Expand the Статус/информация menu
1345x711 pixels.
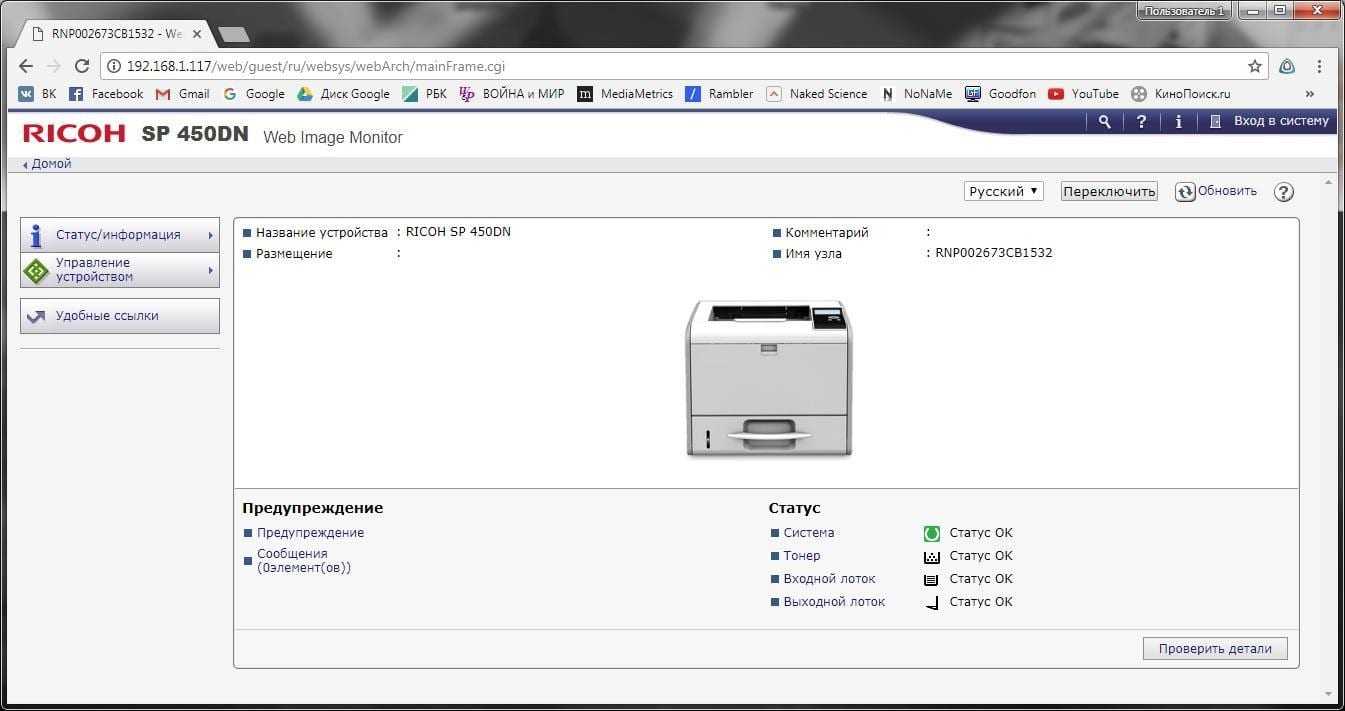coord(120,235)
